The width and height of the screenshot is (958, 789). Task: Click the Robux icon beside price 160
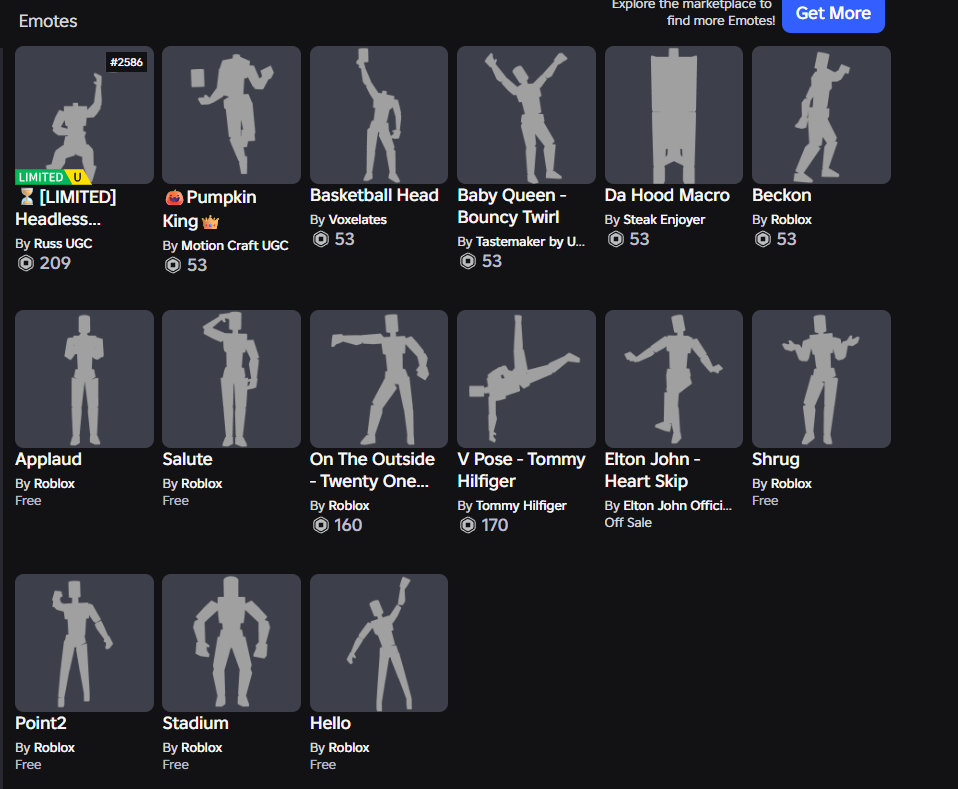coord(321,525)
